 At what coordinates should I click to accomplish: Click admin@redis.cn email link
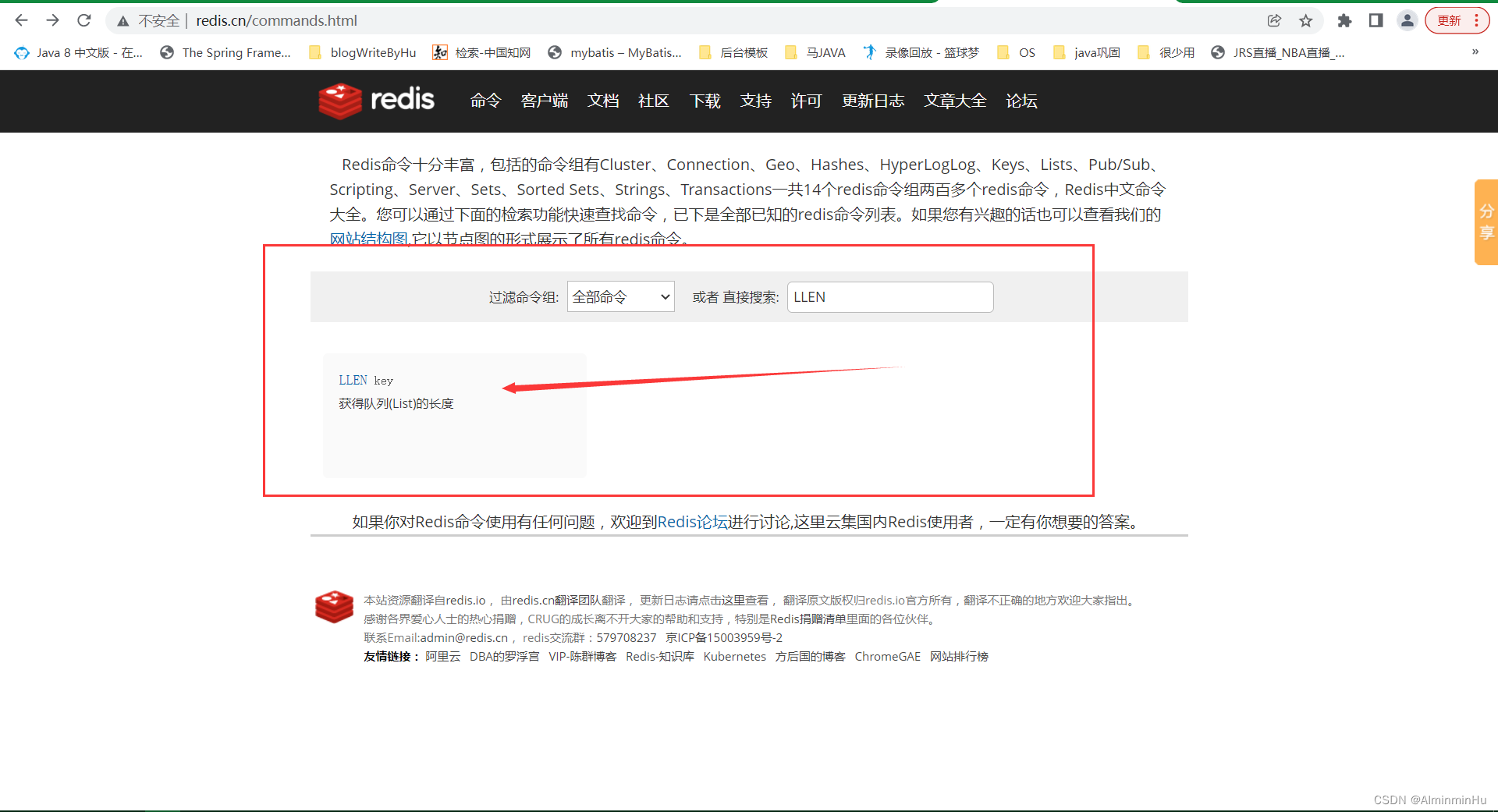464,638
